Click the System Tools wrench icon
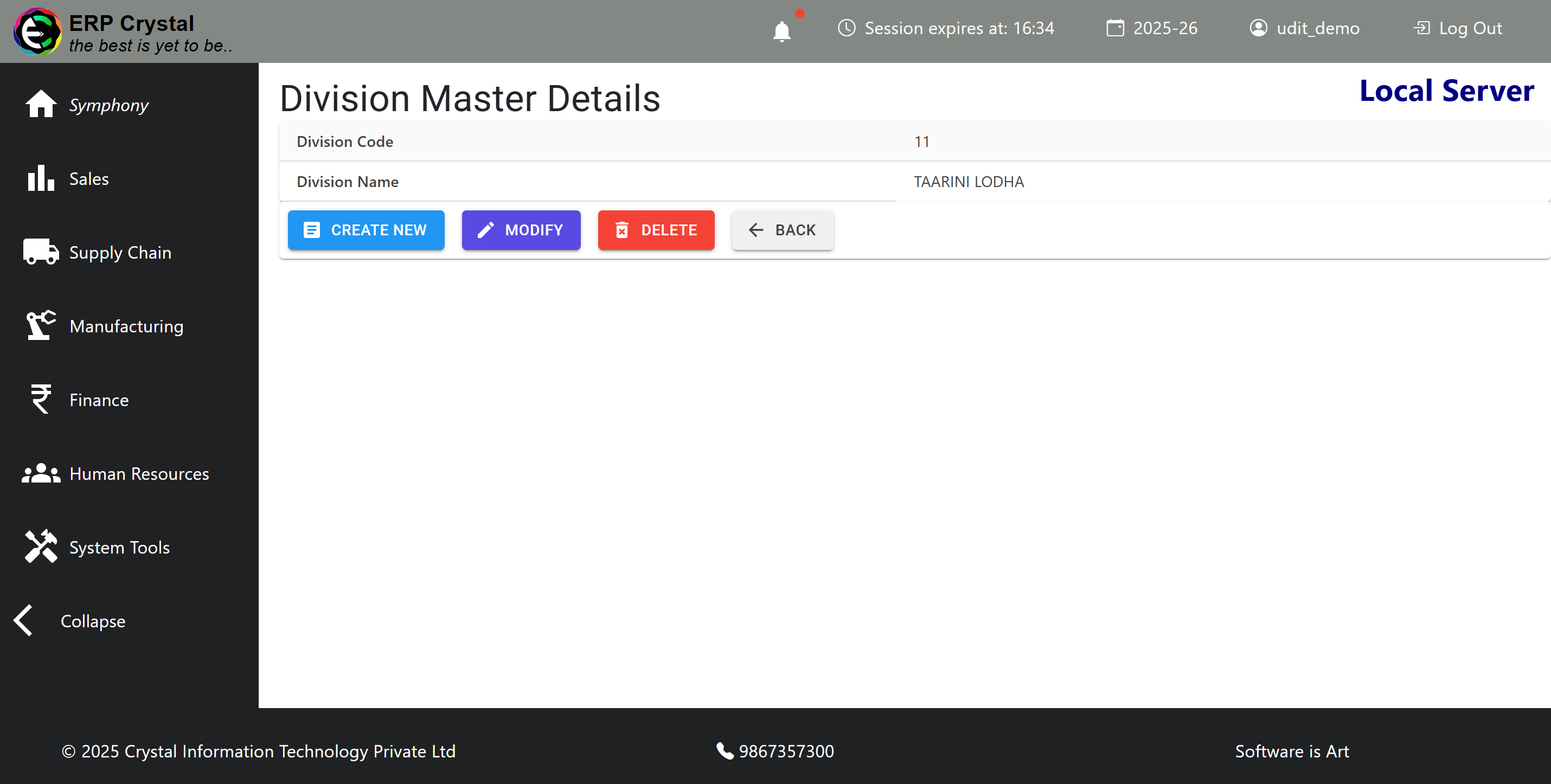1551x784 pixels. click(41, 547)
